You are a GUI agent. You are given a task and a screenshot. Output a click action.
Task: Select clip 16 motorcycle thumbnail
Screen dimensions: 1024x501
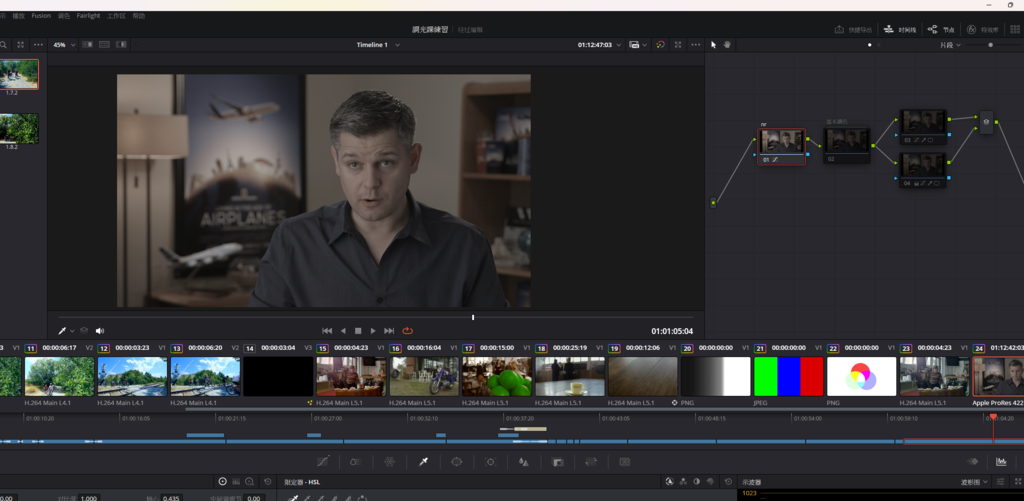[x=424, y=376]
